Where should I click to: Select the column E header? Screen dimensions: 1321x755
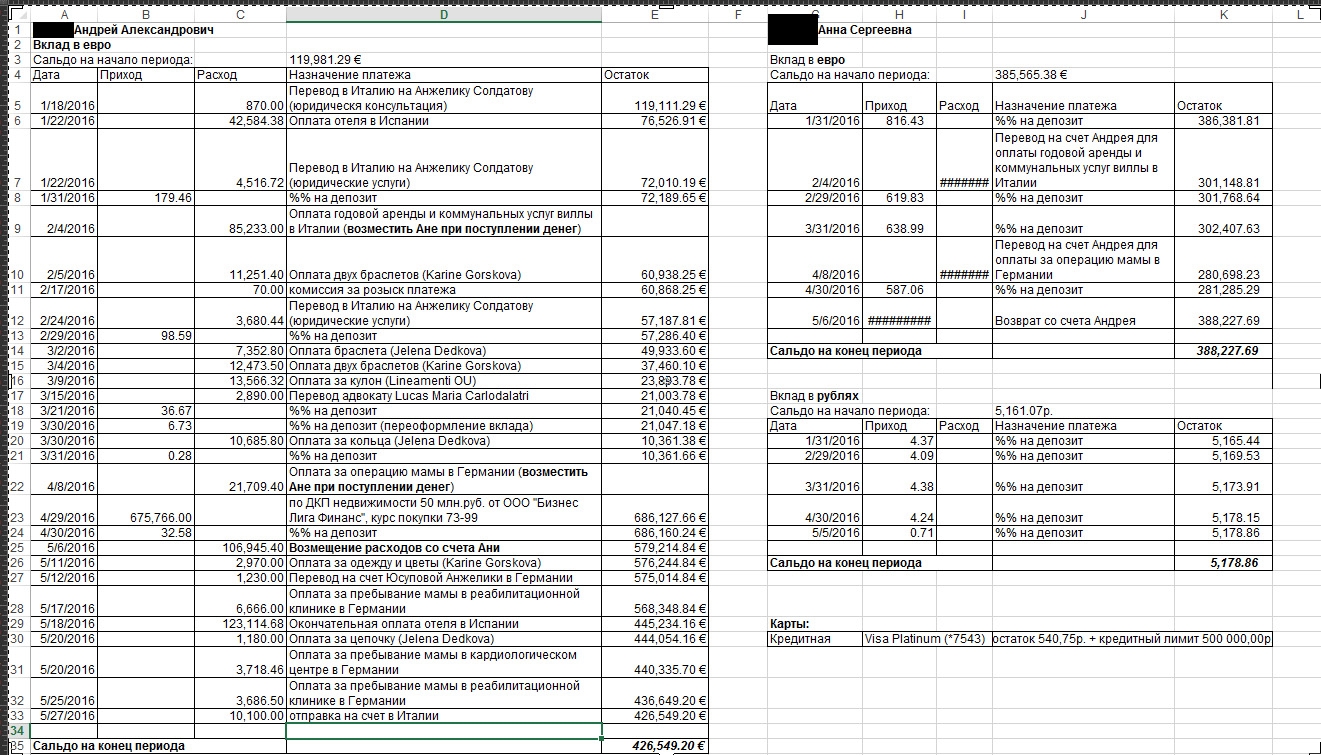click(654, 14)
